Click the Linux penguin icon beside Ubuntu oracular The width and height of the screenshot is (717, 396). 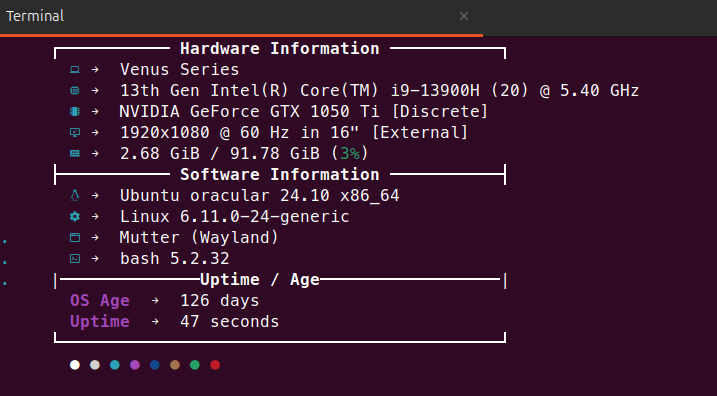click(x=75, y=196)
